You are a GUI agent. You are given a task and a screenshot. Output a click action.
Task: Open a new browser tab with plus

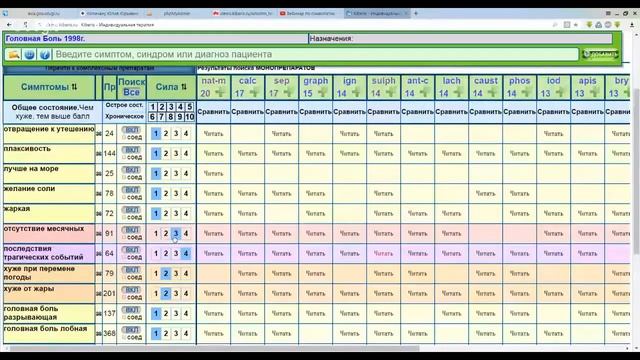point(416,13)
